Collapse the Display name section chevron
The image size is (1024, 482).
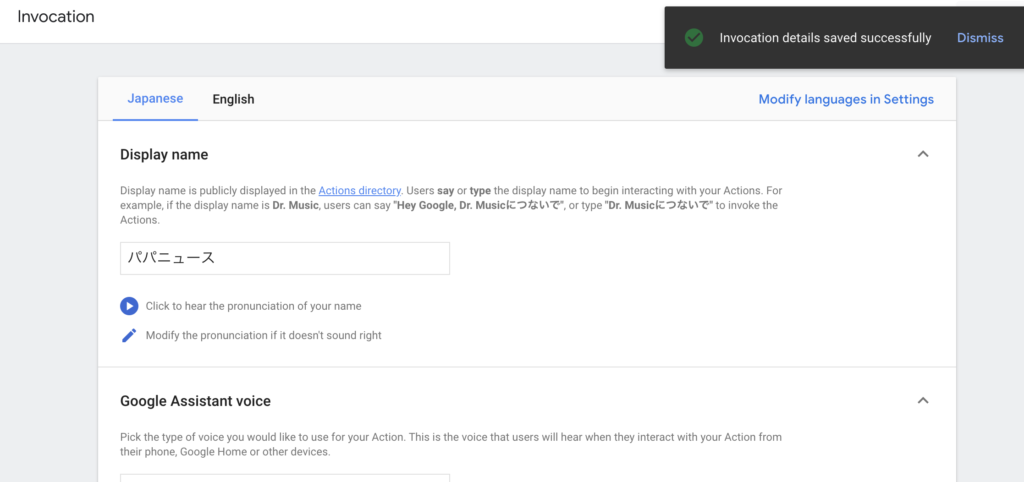923,155
